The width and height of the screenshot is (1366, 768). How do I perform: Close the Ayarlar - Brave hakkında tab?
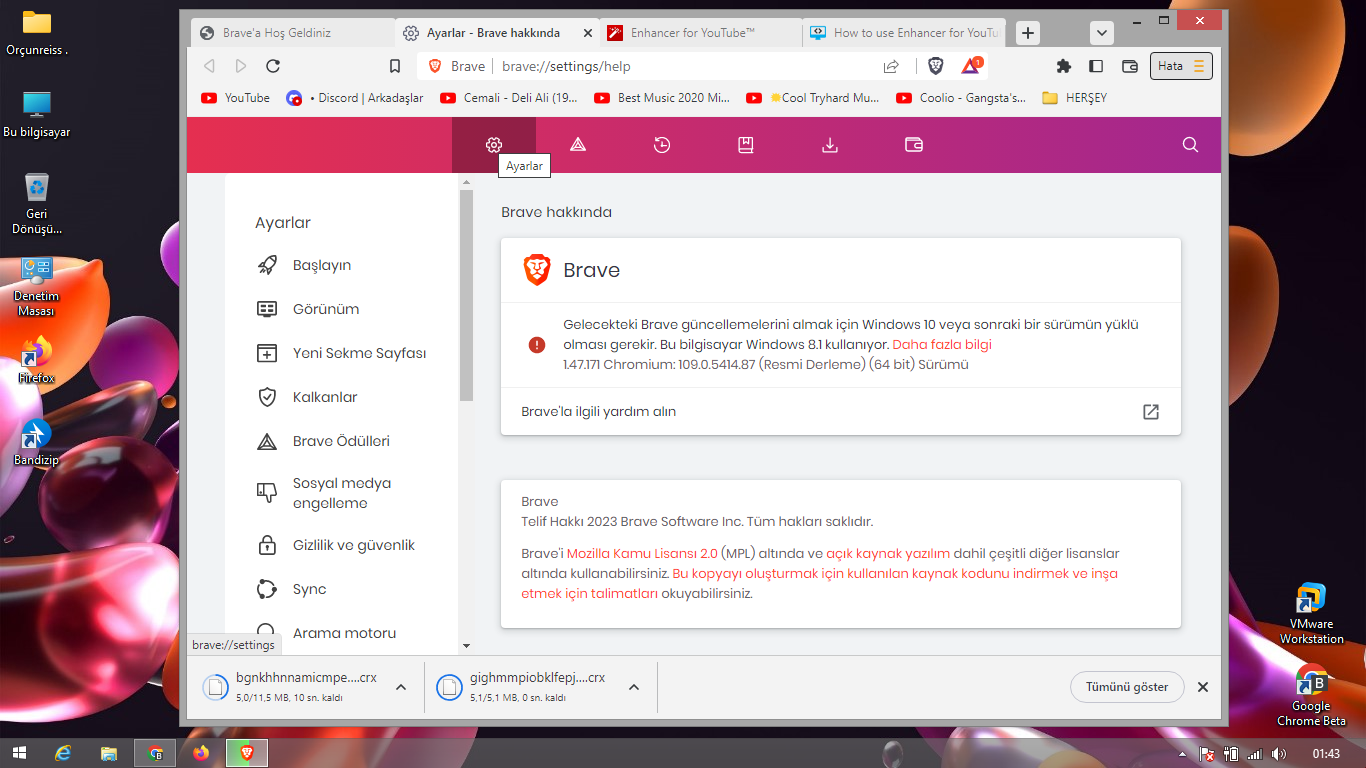pyautogui.click(x=588, y=33)
